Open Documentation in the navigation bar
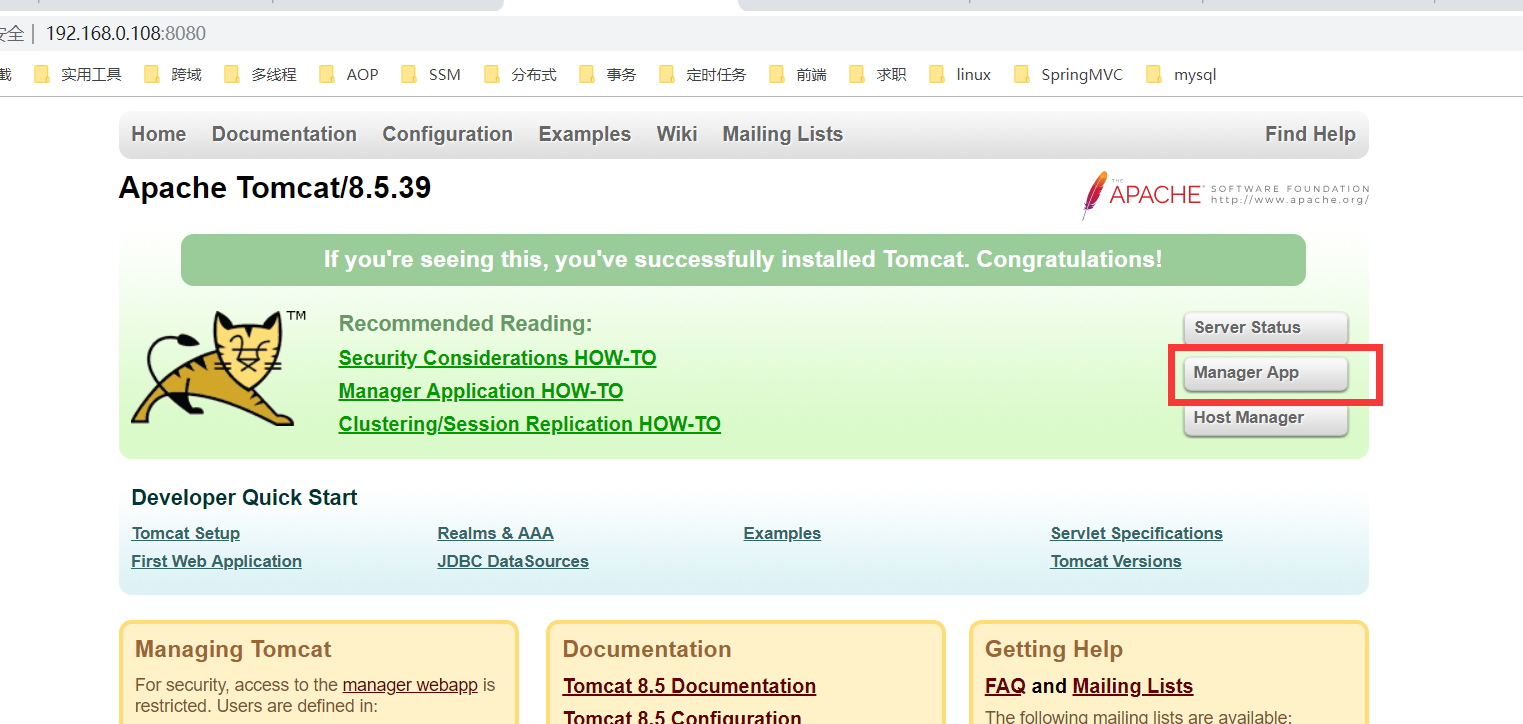 click(284, 134)
